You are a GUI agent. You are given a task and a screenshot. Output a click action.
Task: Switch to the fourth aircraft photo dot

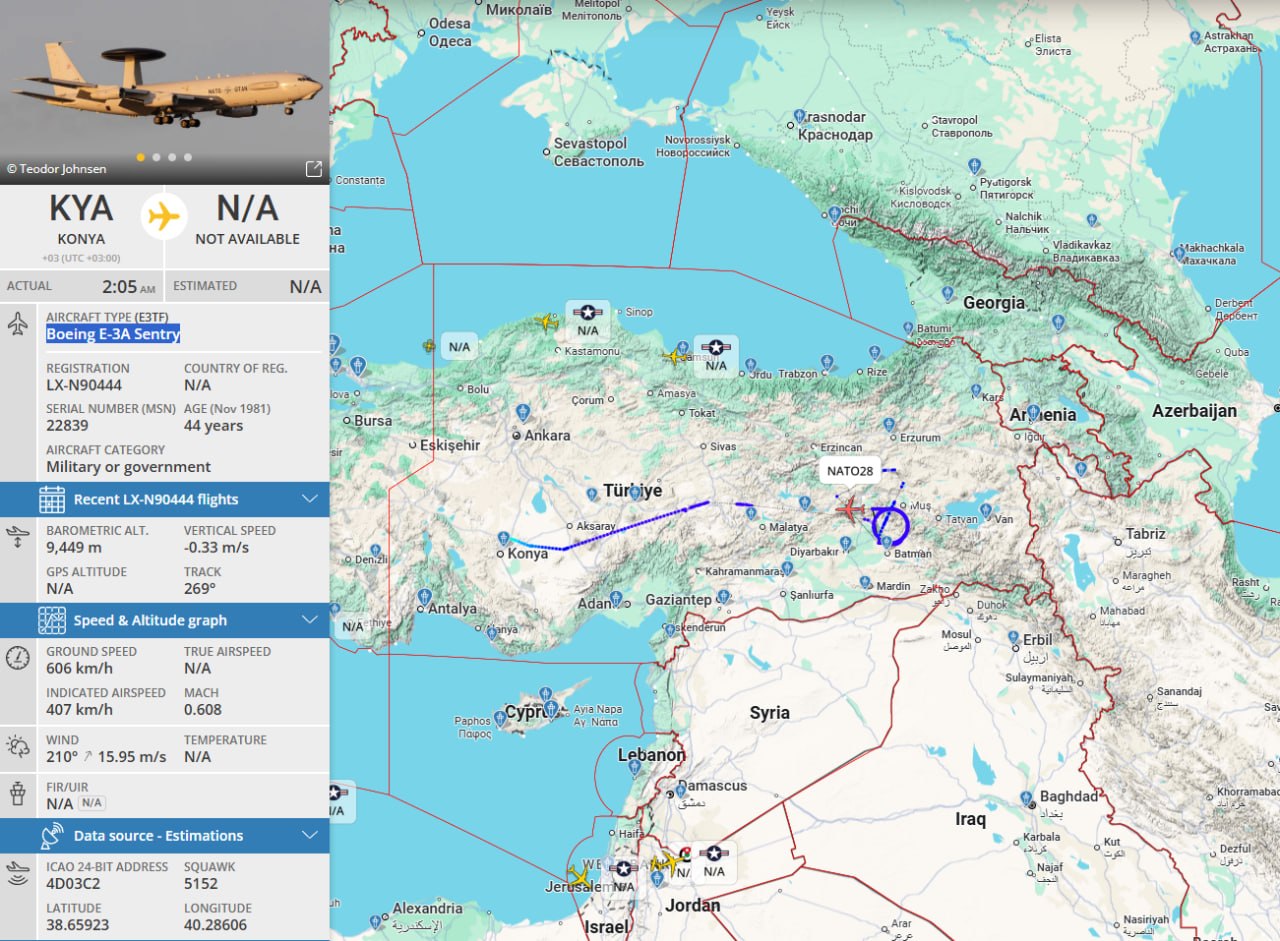188,157
